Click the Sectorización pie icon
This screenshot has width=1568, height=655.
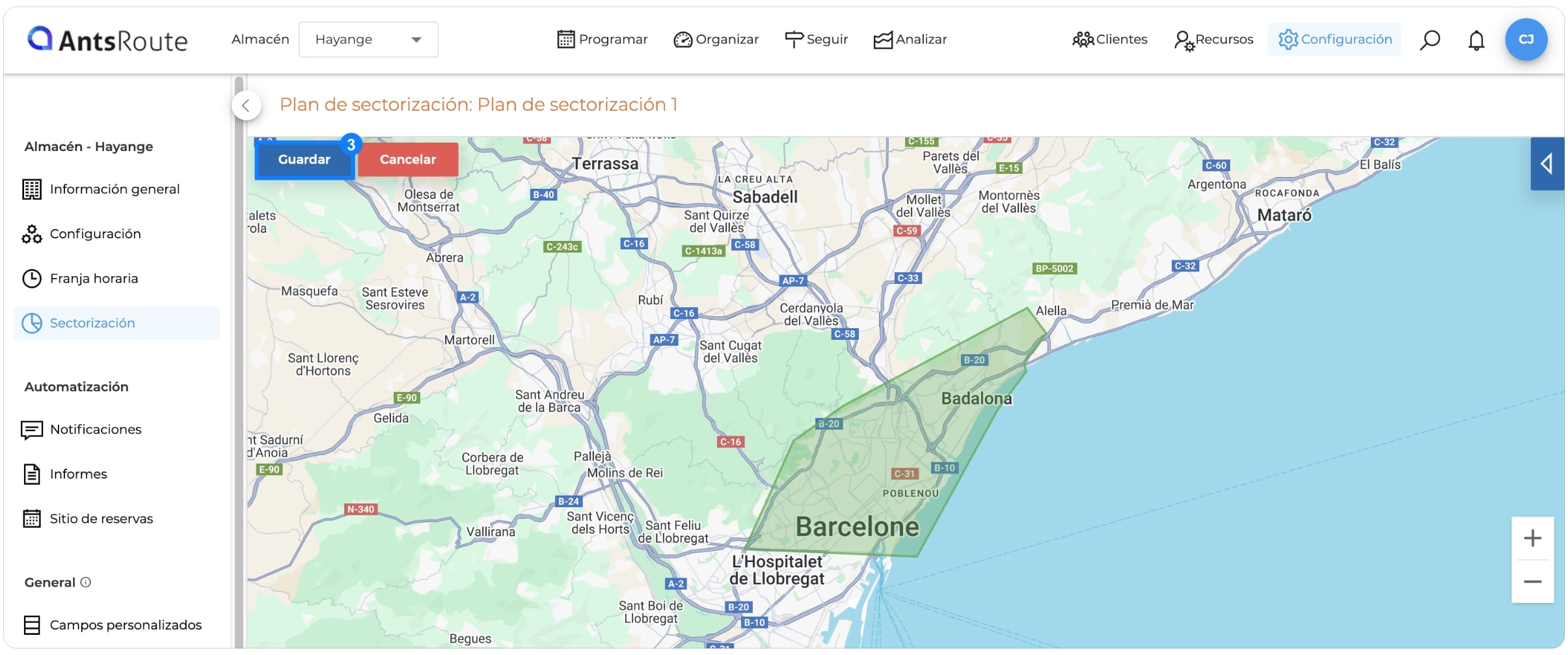pyautogui.click(x=32, y=323)
